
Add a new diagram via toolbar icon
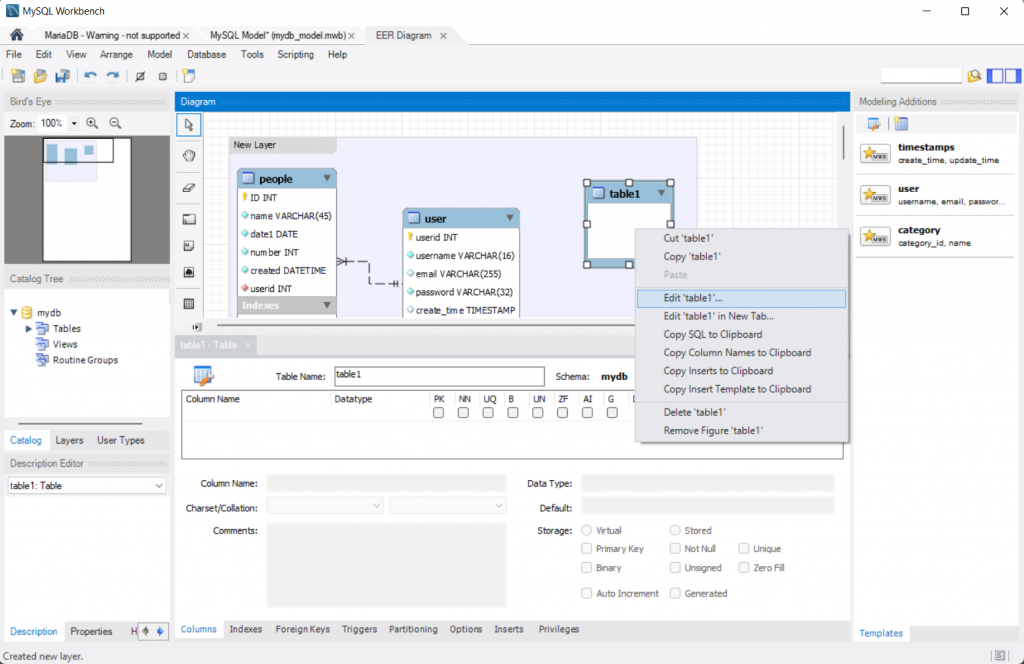(189, 76)
